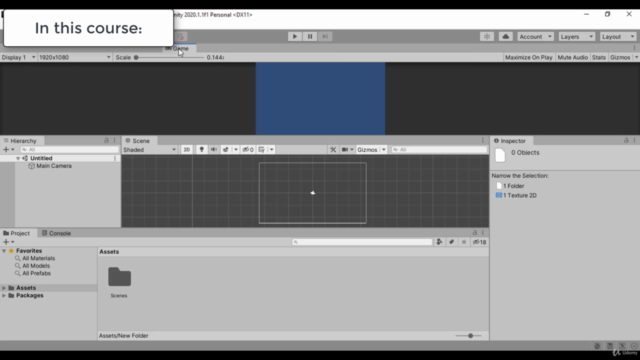Toggle scene lighting
Viewport: 640px width, 360px height.
[x=201, y=149]
